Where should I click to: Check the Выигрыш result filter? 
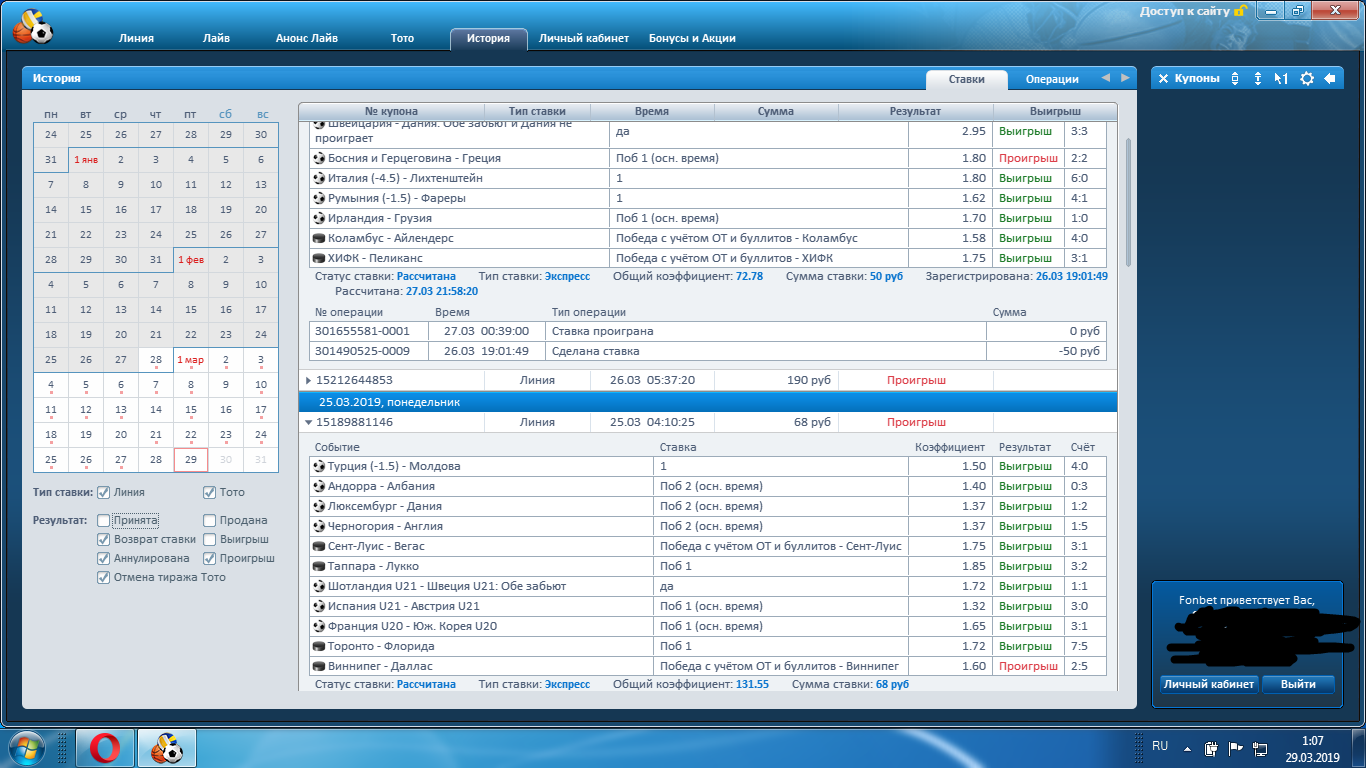[210, 539]
